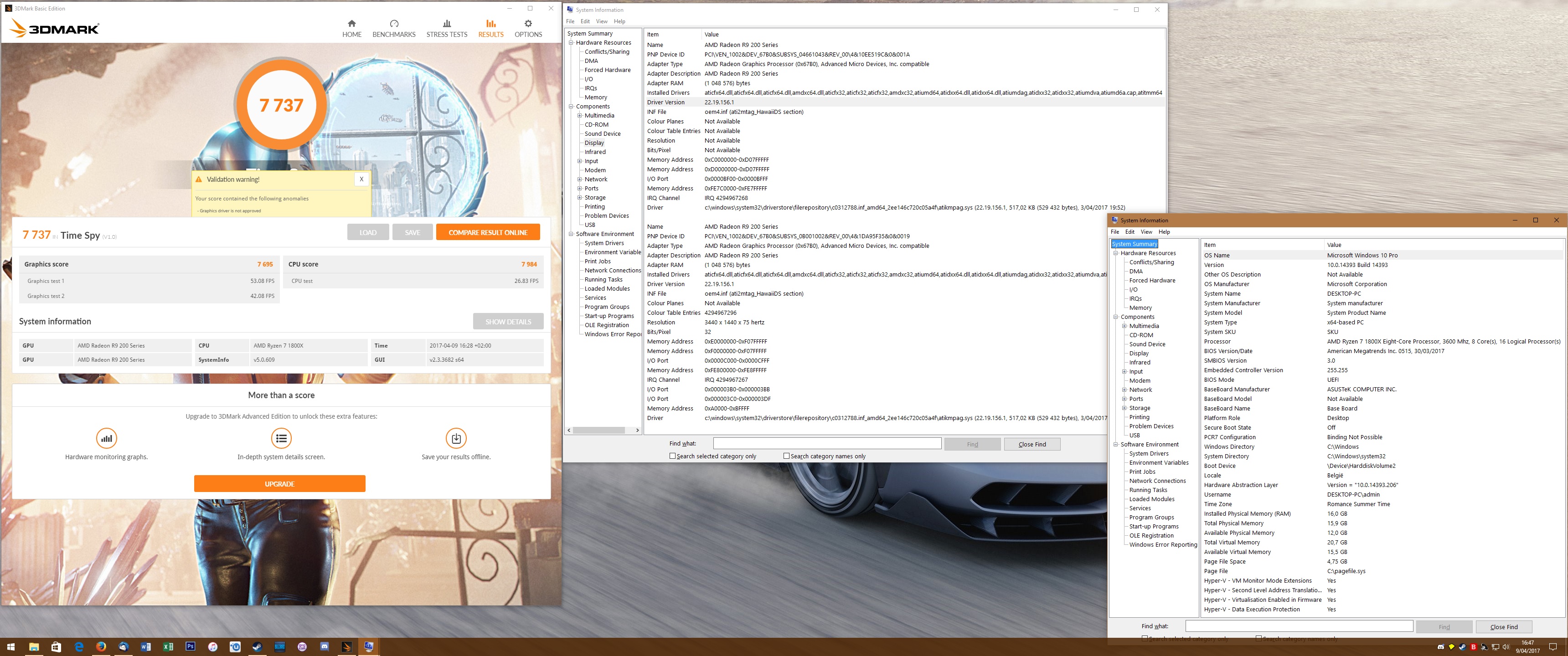Open iTunes from the taskbar

coord(212,647)
